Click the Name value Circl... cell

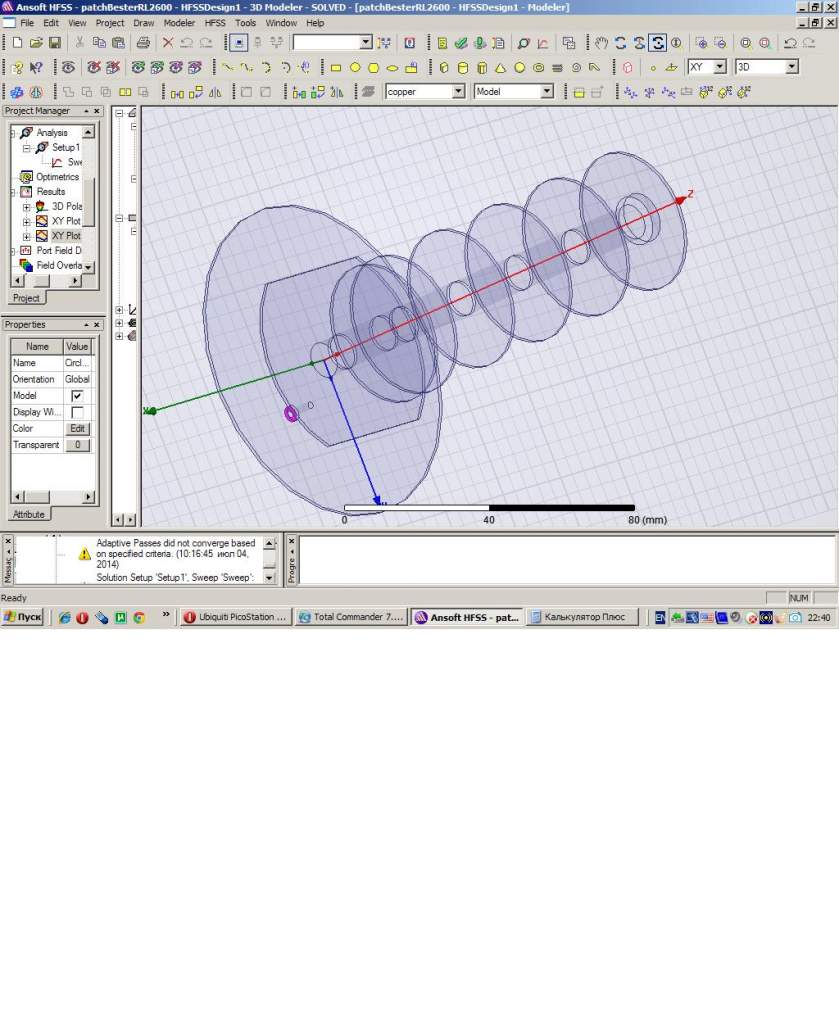(77, 362)
